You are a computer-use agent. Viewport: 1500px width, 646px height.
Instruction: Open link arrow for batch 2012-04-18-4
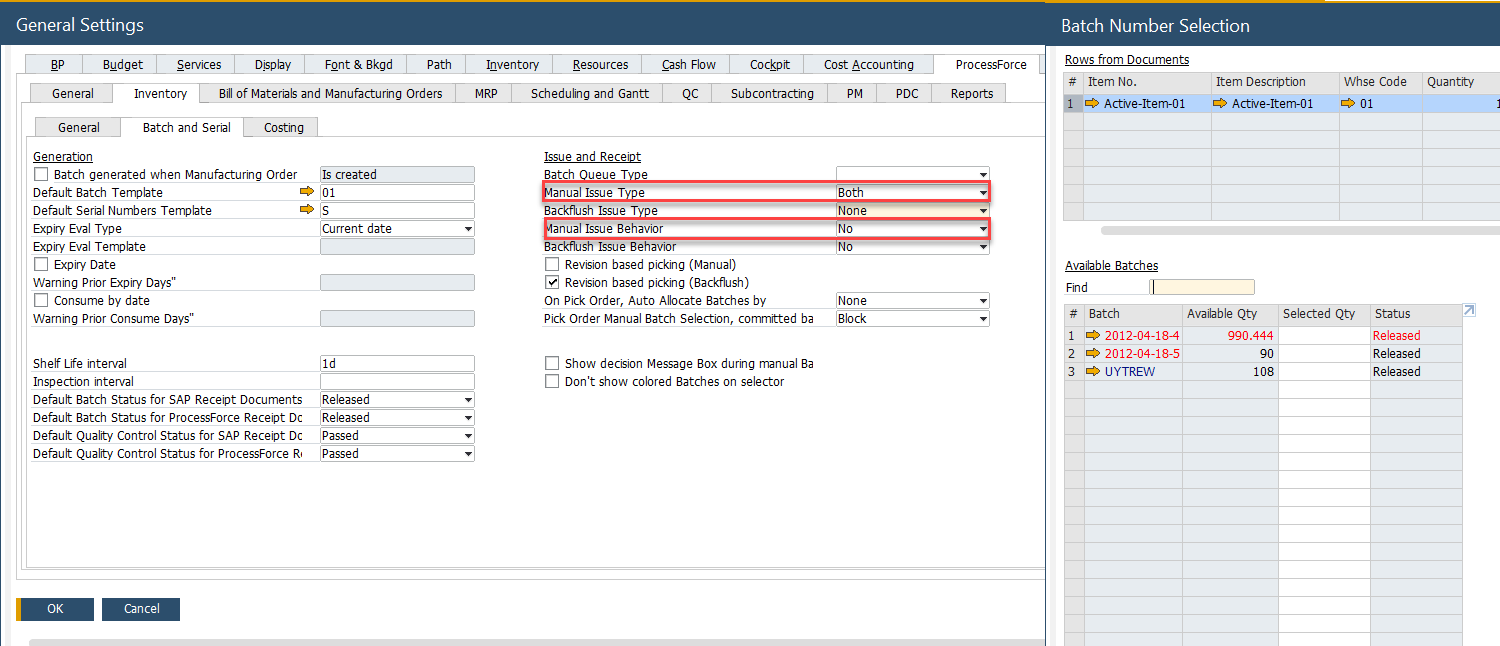coord(1094,336)
